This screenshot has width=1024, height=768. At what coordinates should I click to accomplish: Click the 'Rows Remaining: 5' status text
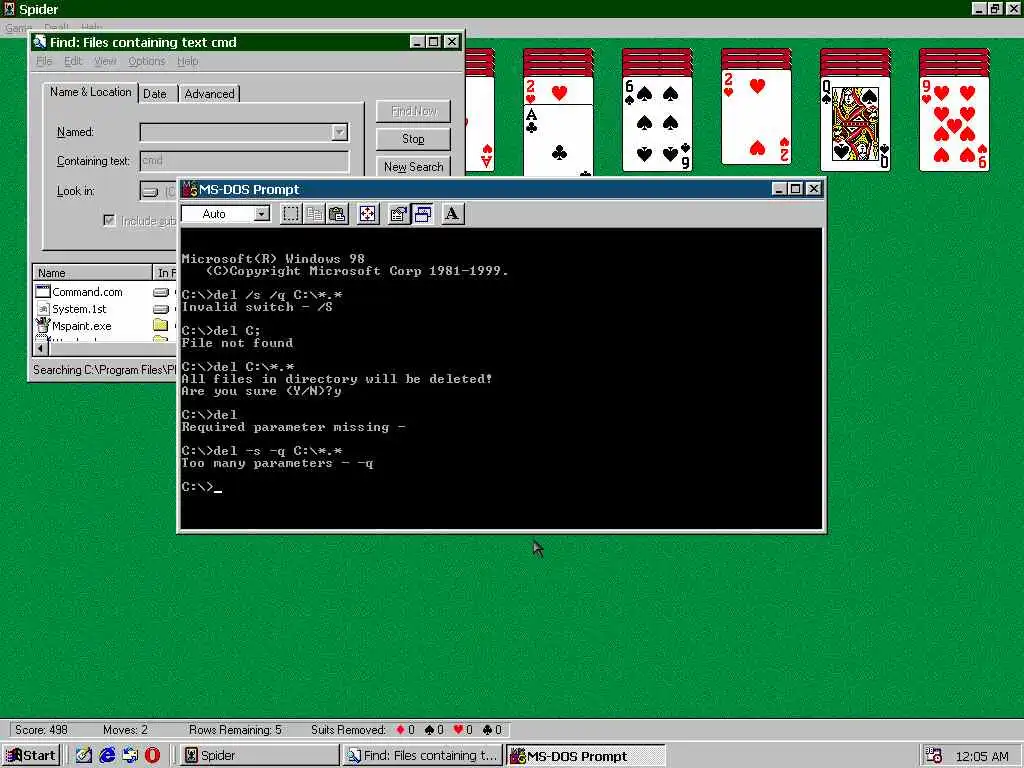[235, 729]
